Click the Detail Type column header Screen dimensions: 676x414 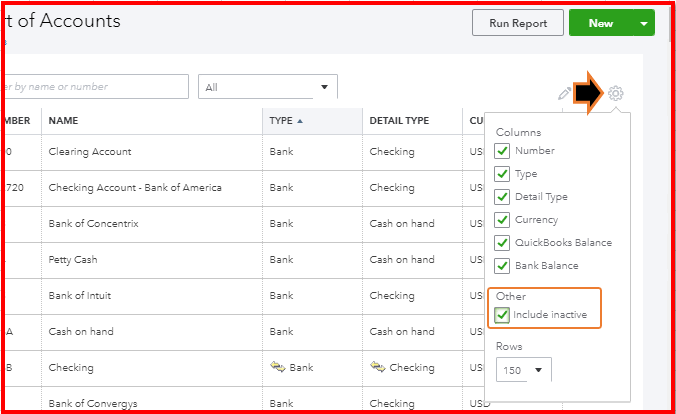399,121
